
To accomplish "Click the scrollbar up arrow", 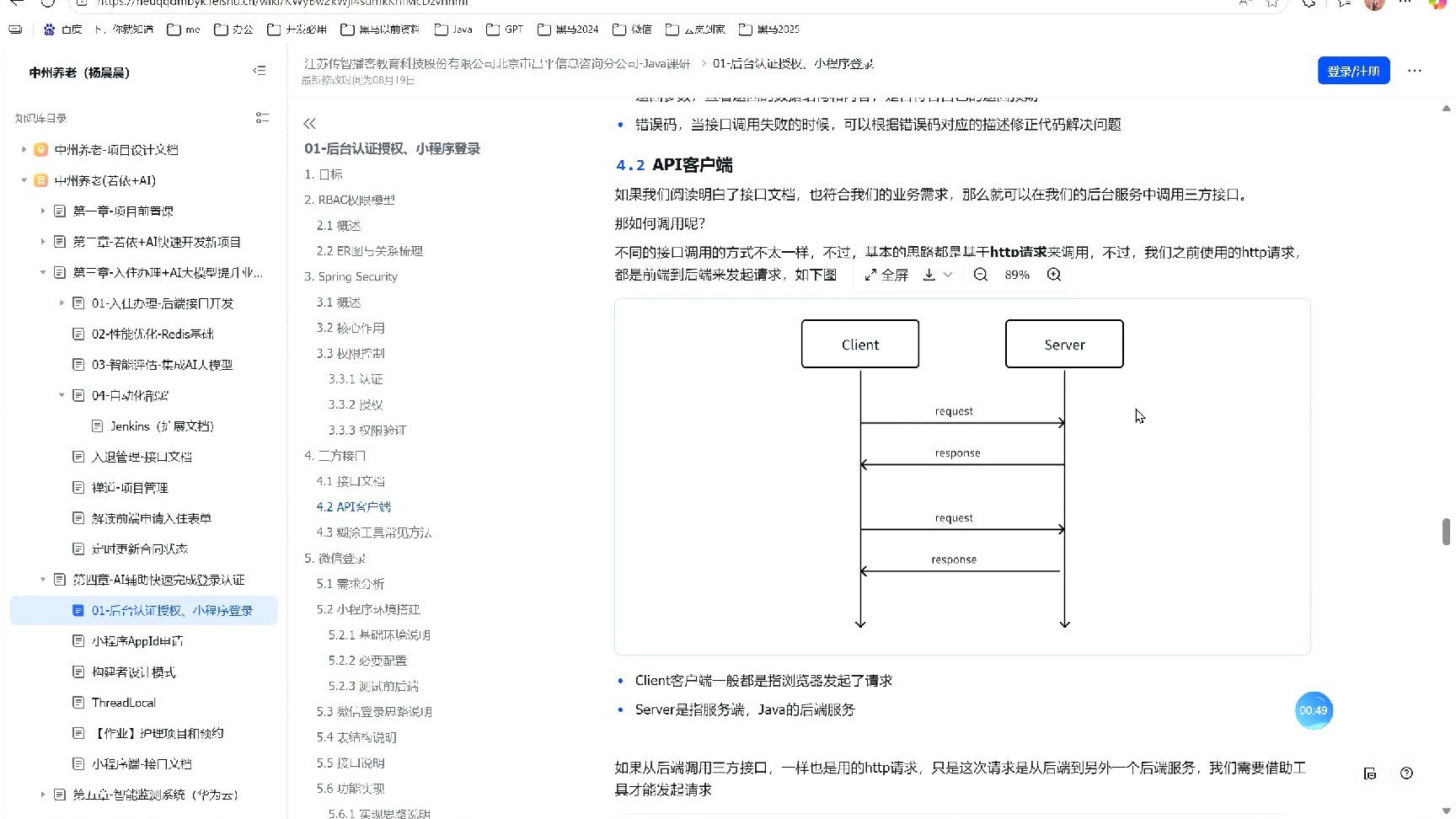I will pyautogui.click(x=1446, y=109).
